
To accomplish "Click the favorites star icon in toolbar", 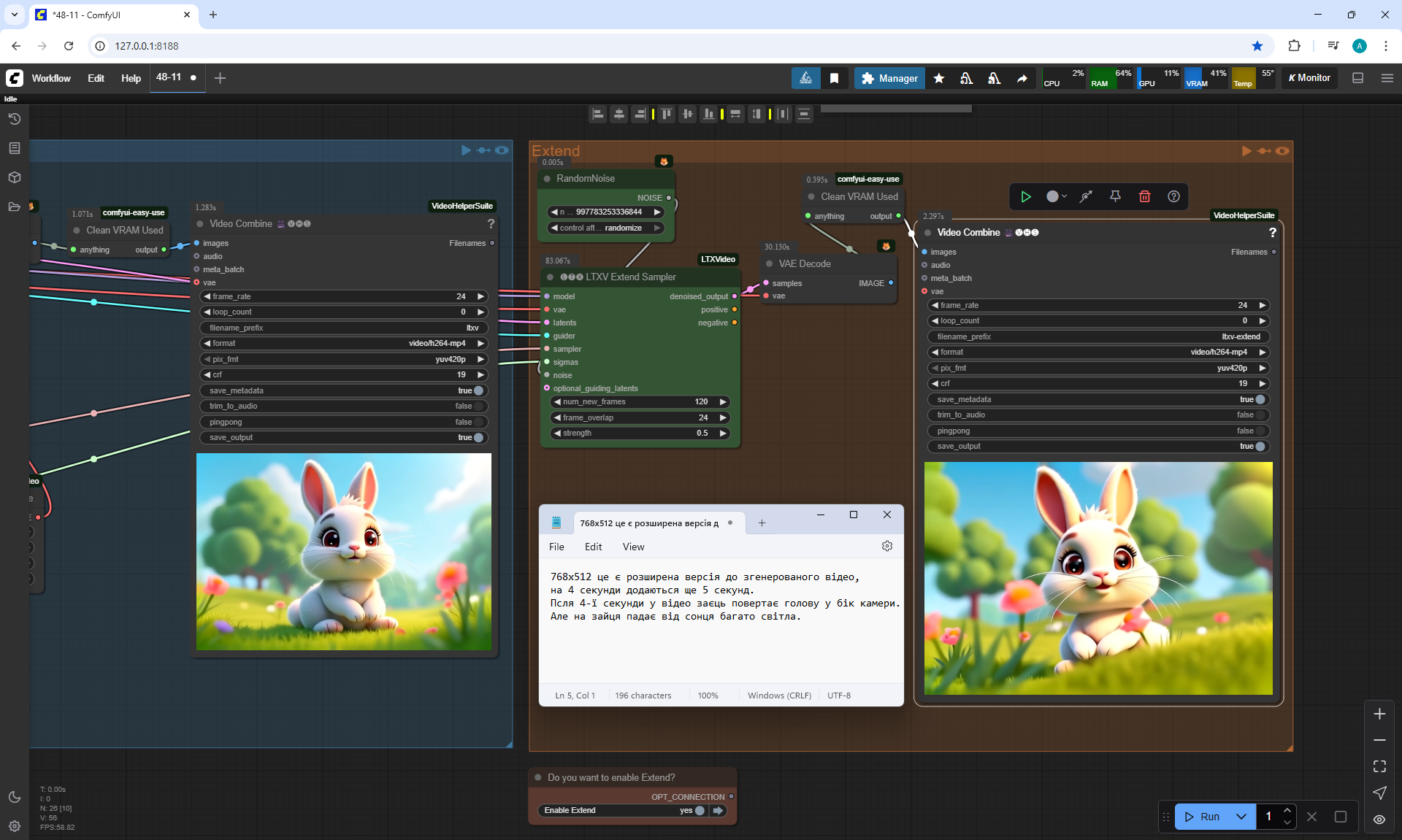I will point(939,78).
